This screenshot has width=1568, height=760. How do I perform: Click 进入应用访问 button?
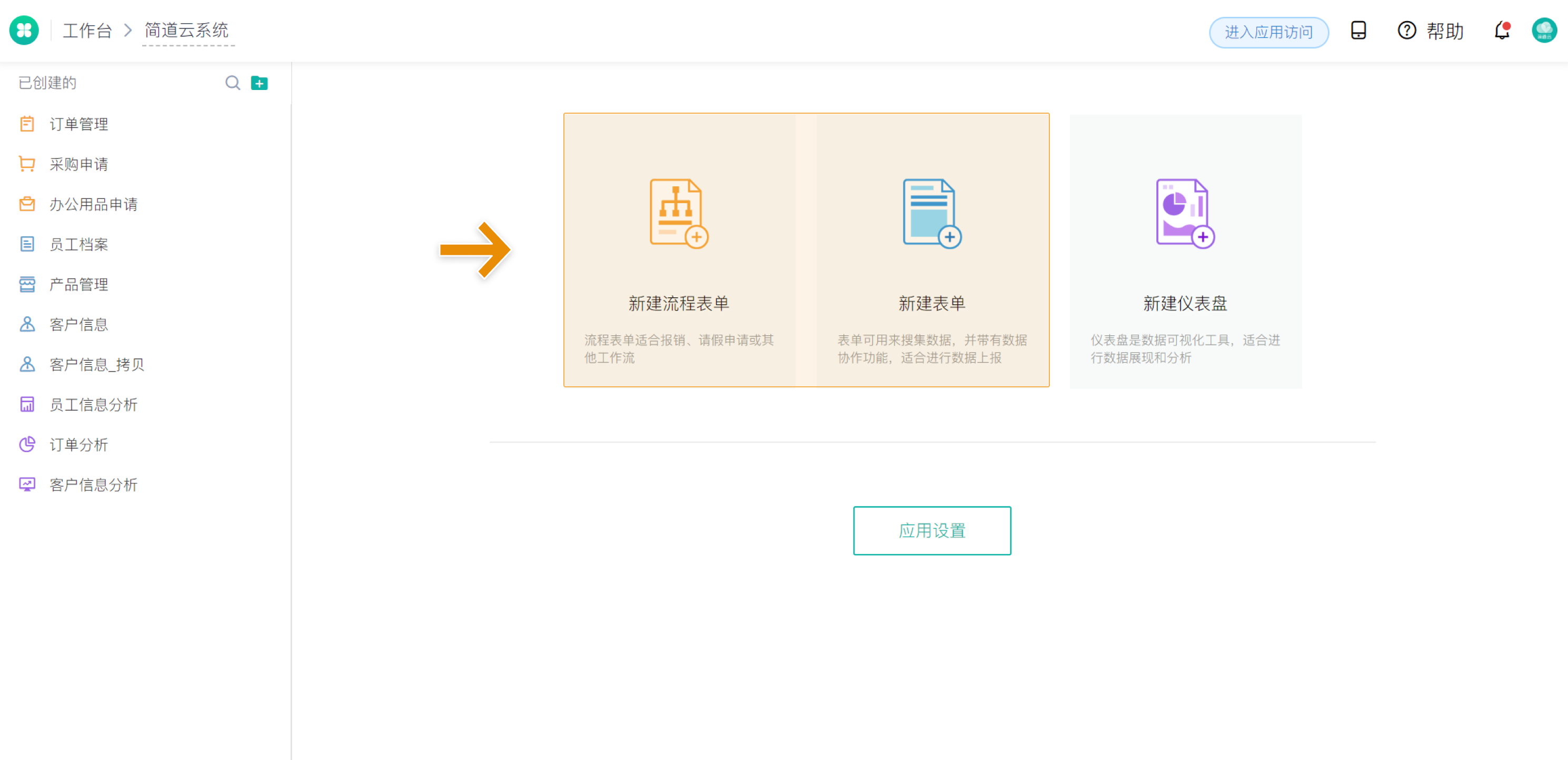(x=1268, y=32)
